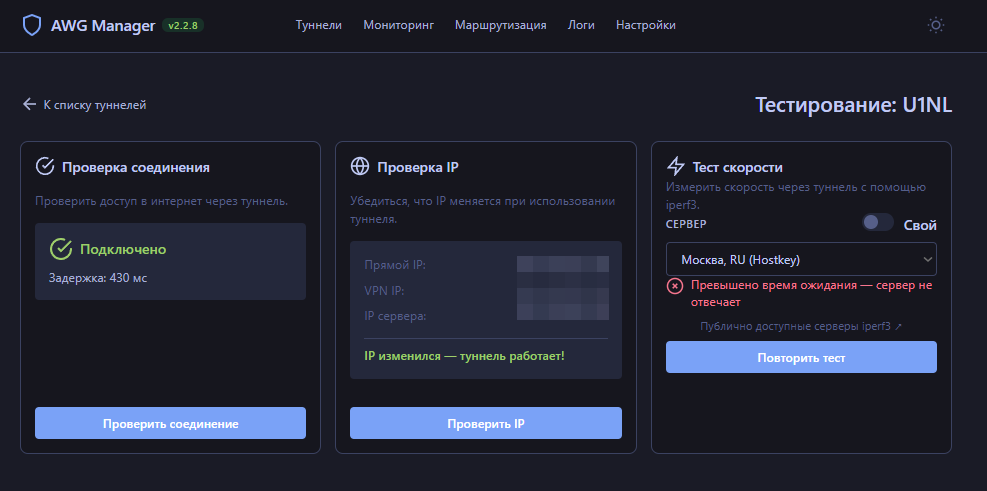
Task: Open the Маршрутизация page
Action: tap(500, 25)
